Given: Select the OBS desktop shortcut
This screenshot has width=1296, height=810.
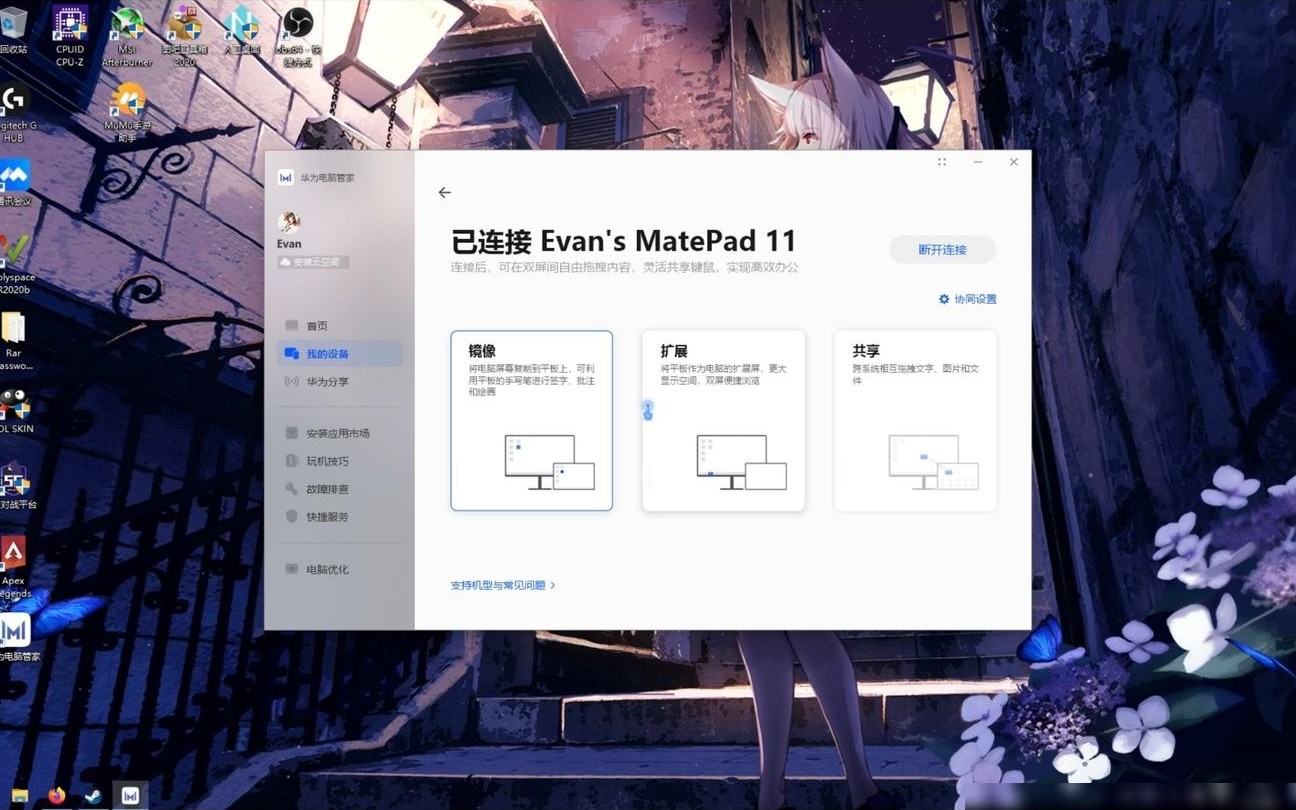Looking at the screenshot, I should point(297,35).
